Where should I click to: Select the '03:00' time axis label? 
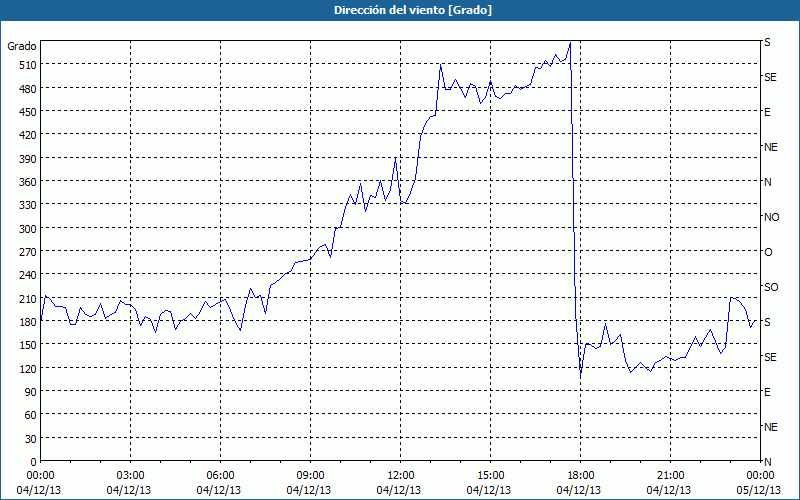[131, 476]
